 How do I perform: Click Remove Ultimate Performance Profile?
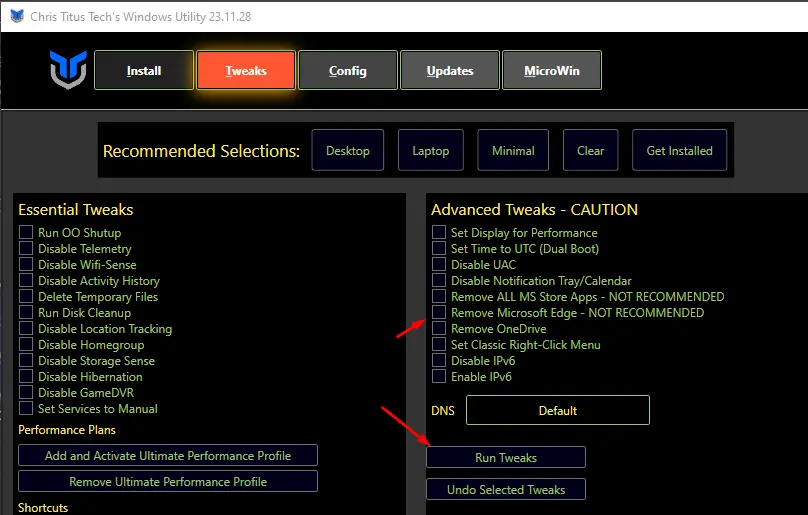(168, 481)
